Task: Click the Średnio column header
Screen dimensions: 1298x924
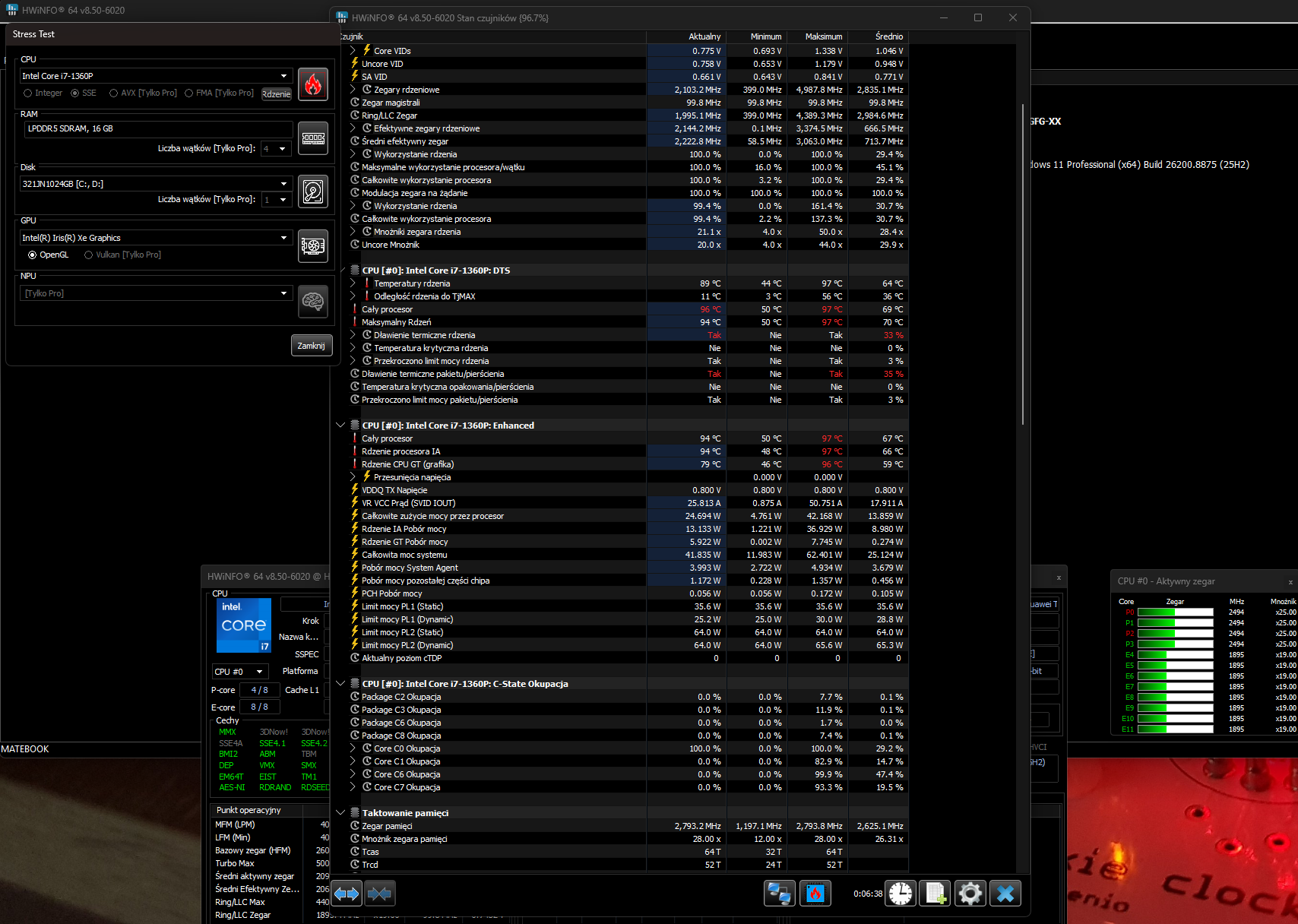Action: pyautogui.click(x=879, y=36)
